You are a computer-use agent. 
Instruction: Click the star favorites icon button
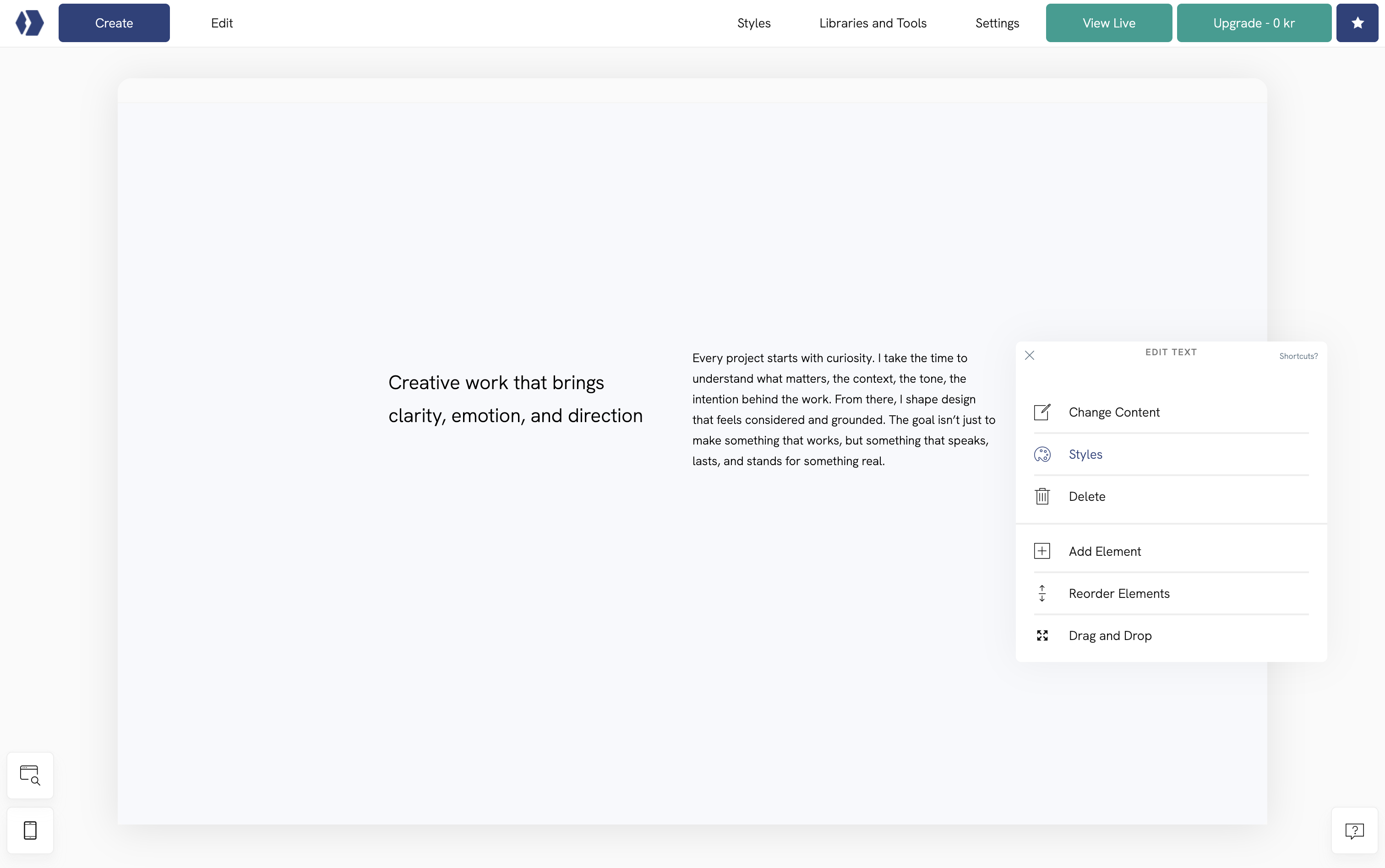(x=1357, y=23)
